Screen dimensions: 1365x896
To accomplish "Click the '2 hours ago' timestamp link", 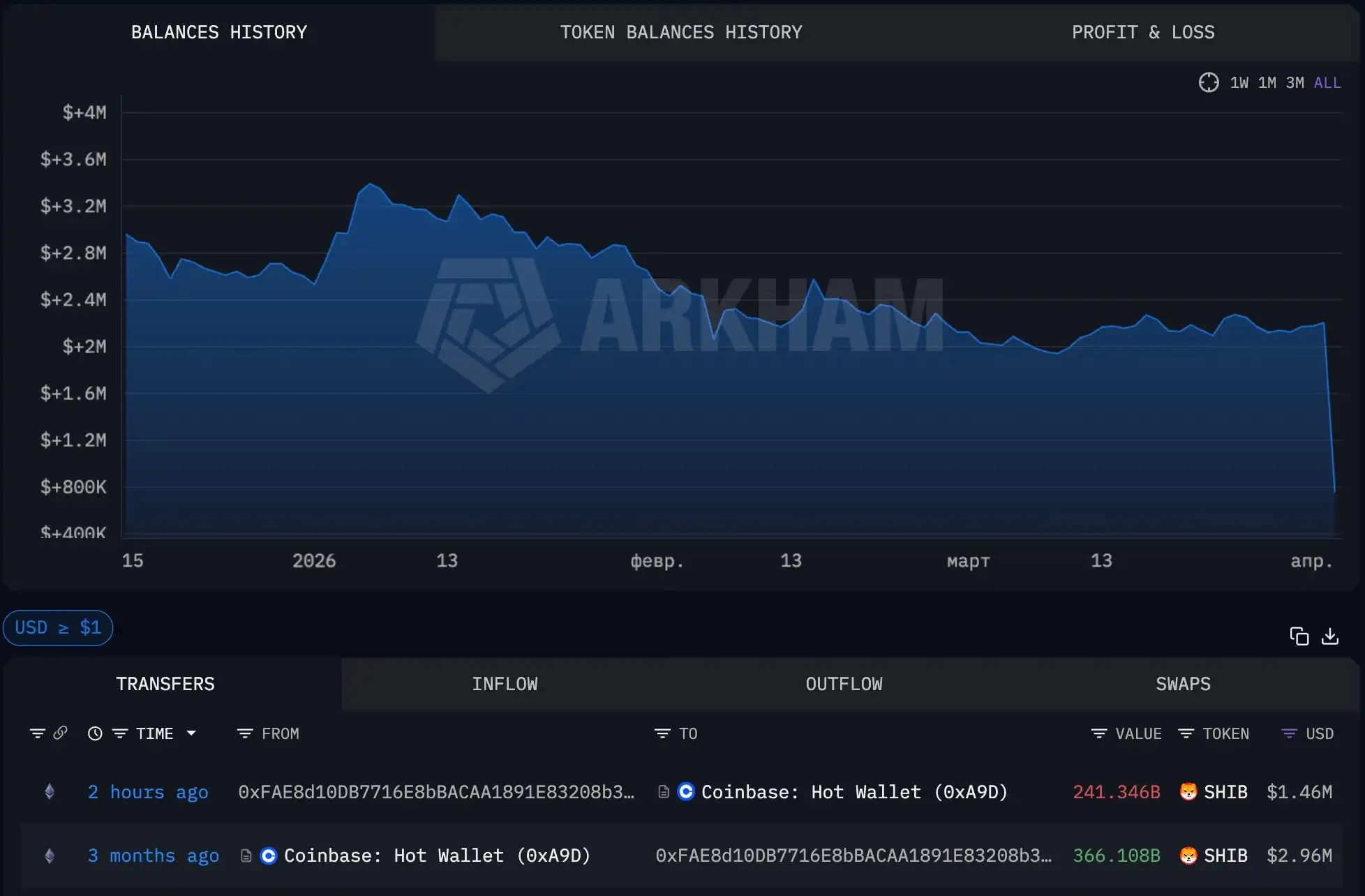I will [x=147, y=792].
